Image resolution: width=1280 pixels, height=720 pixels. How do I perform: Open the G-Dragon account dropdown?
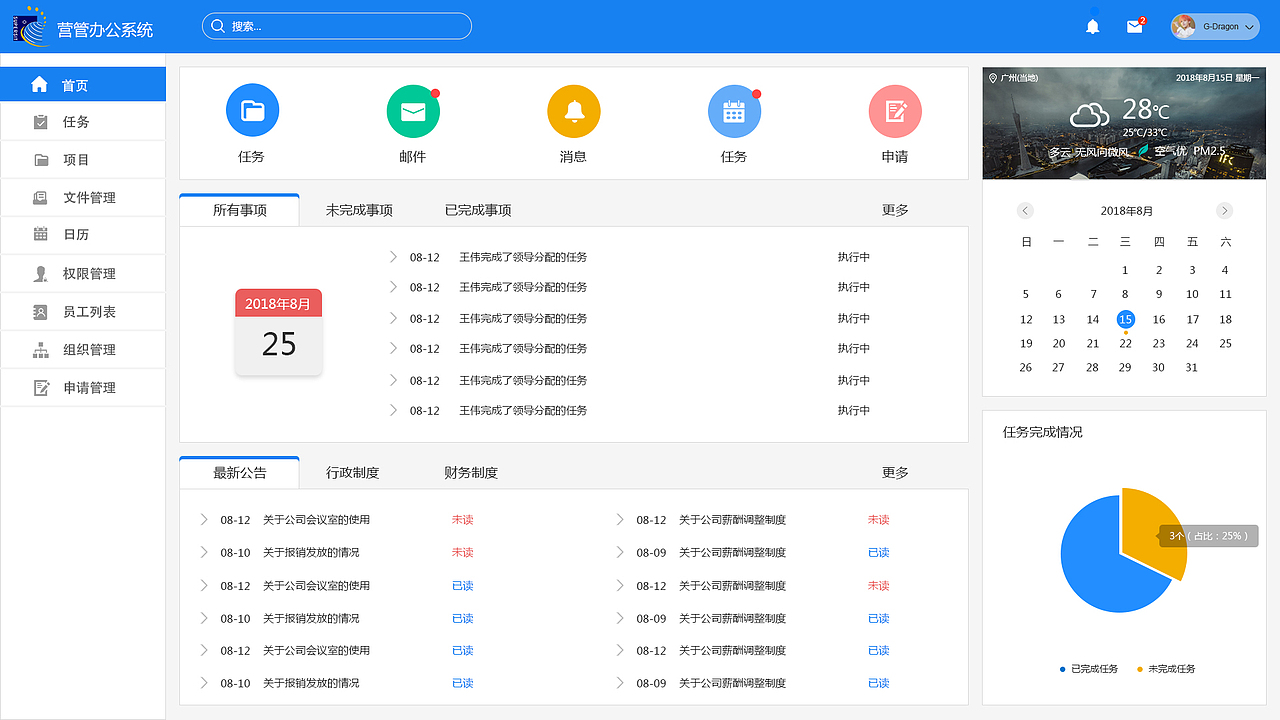pos(1213,26)
